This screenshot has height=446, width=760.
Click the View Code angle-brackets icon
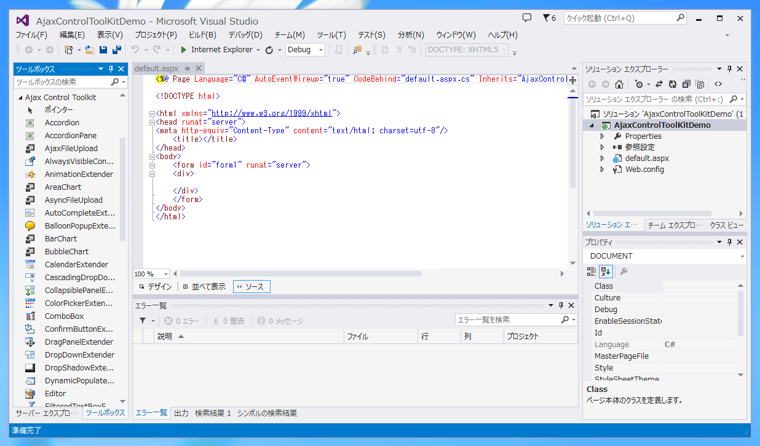(718, 84)
